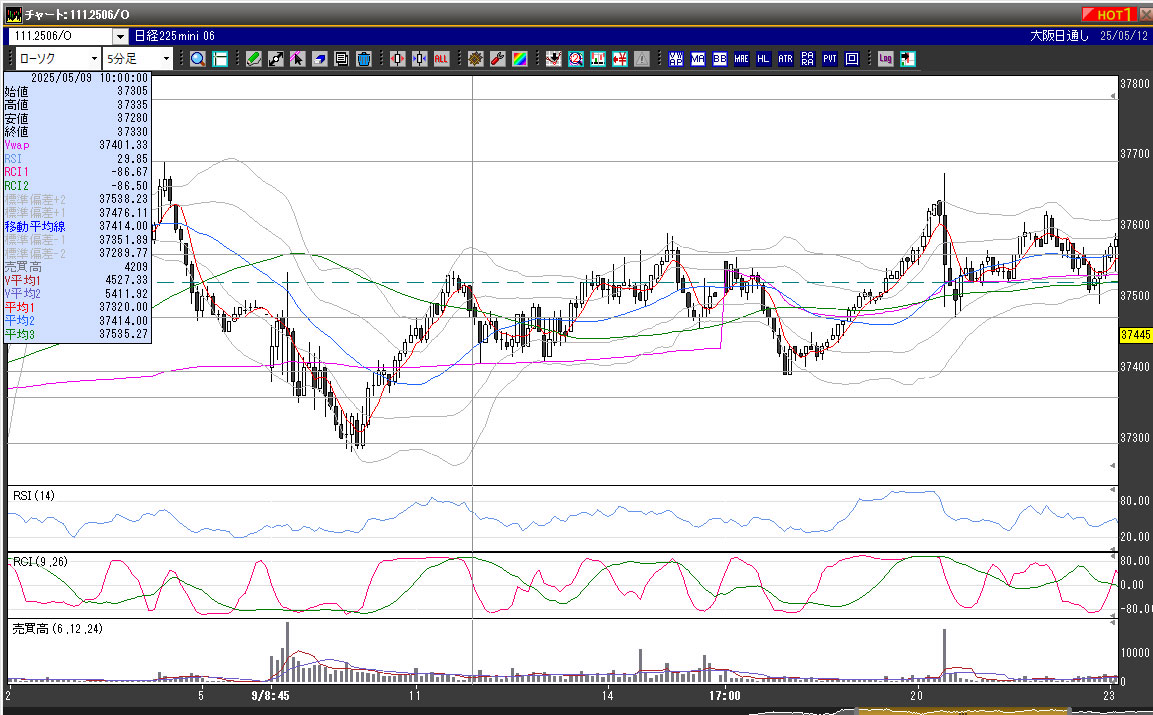
Task: Click the 9/8:45 time axis marker
Action: click(x=270, y=695)
